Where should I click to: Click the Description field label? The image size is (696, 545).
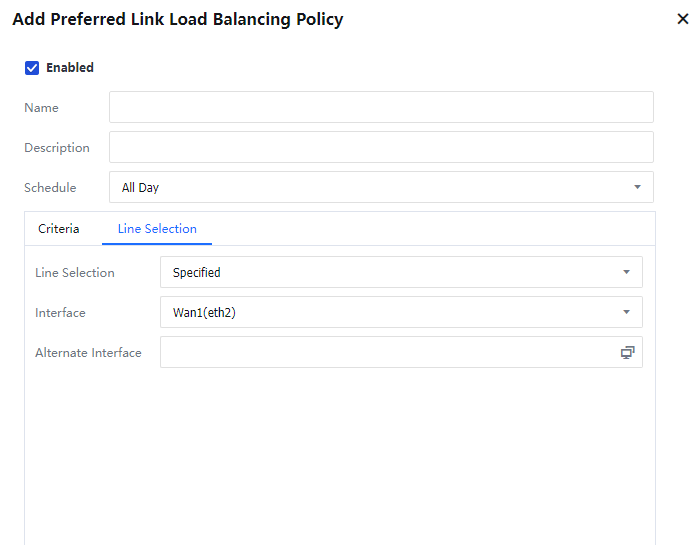57,147
